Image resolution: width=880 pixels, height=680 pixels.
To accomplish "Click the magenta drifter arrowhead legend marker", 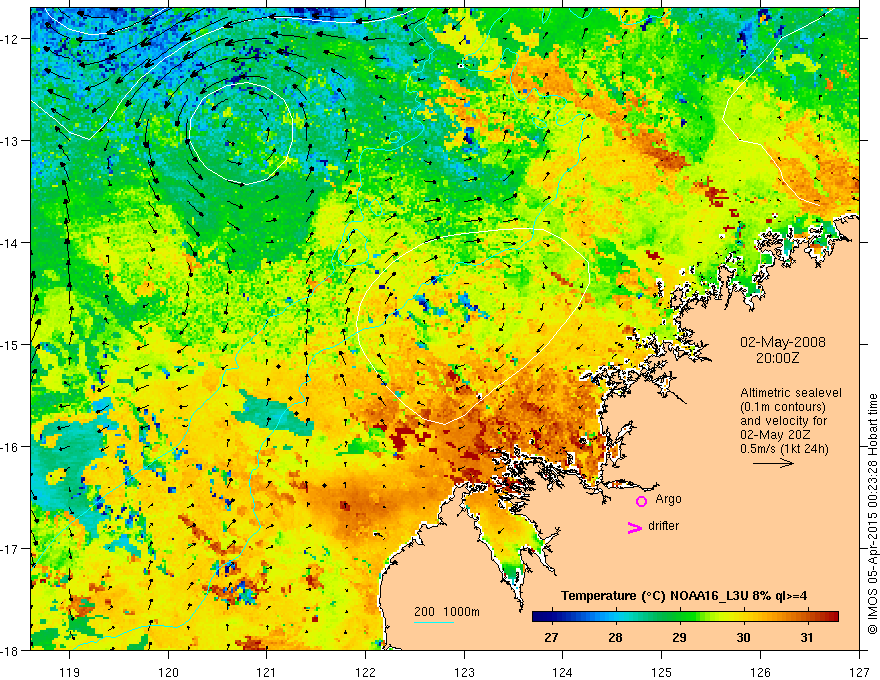I will (635, 527).
